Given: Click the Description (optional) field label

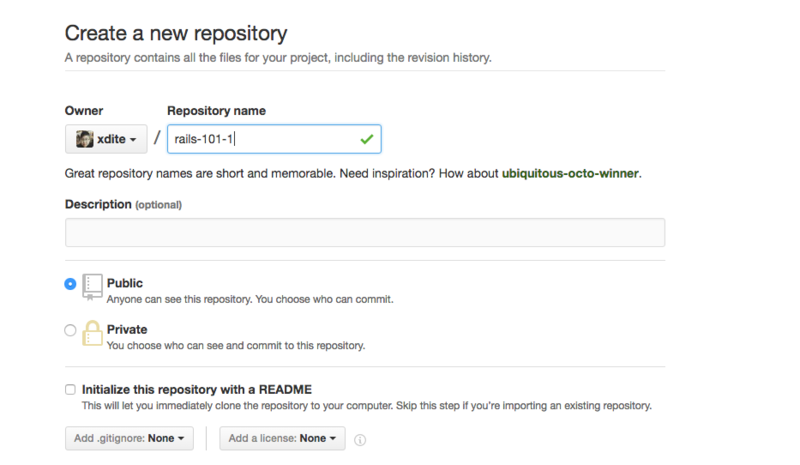Looking at the screenshot, I should [x=123, y=204].
